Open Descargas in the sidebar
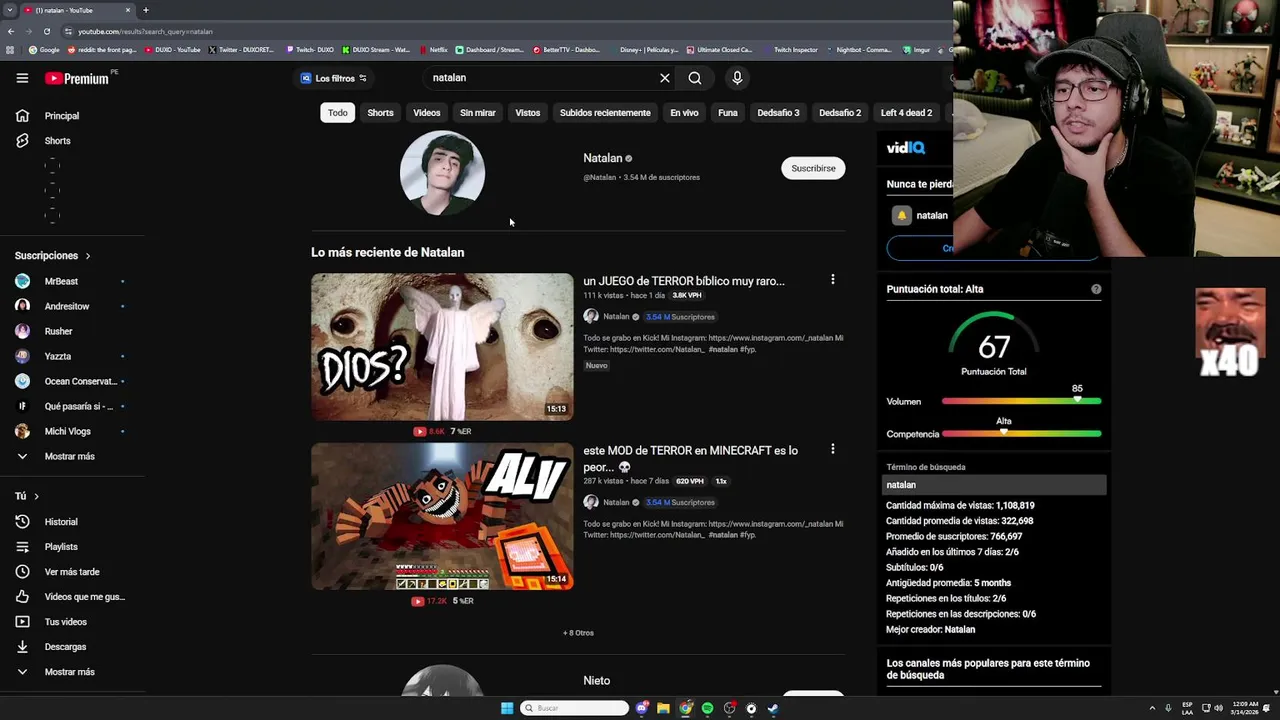 coord(65,647)
